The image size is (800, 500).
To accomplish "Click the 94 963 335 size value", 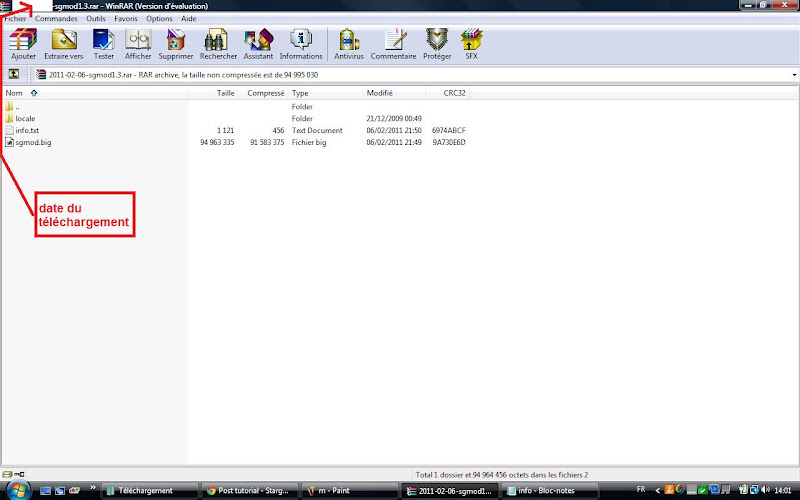I will coord(217,142).
